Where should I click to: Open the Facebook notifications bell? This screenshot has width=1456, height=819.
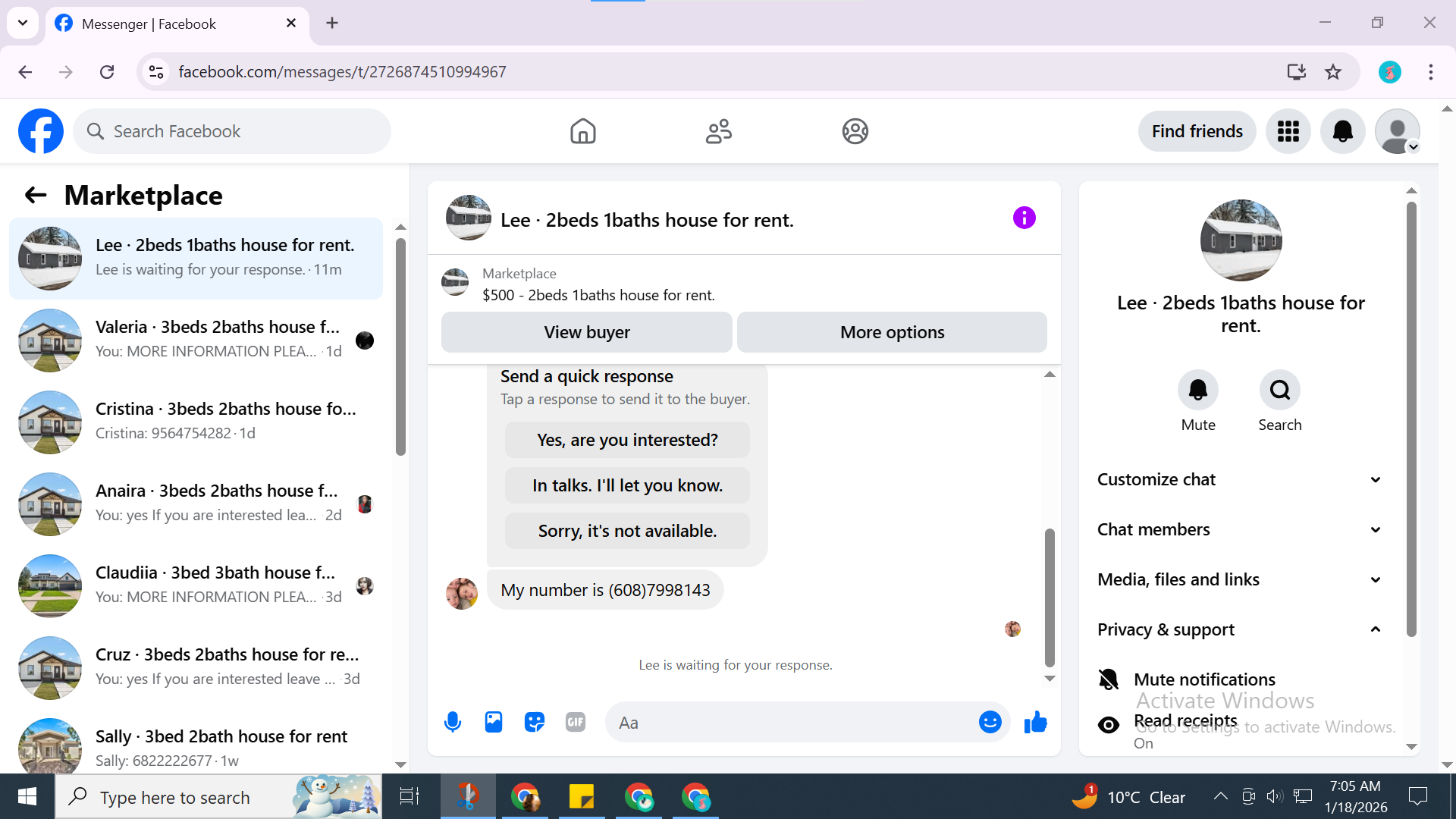point(1342,131)
